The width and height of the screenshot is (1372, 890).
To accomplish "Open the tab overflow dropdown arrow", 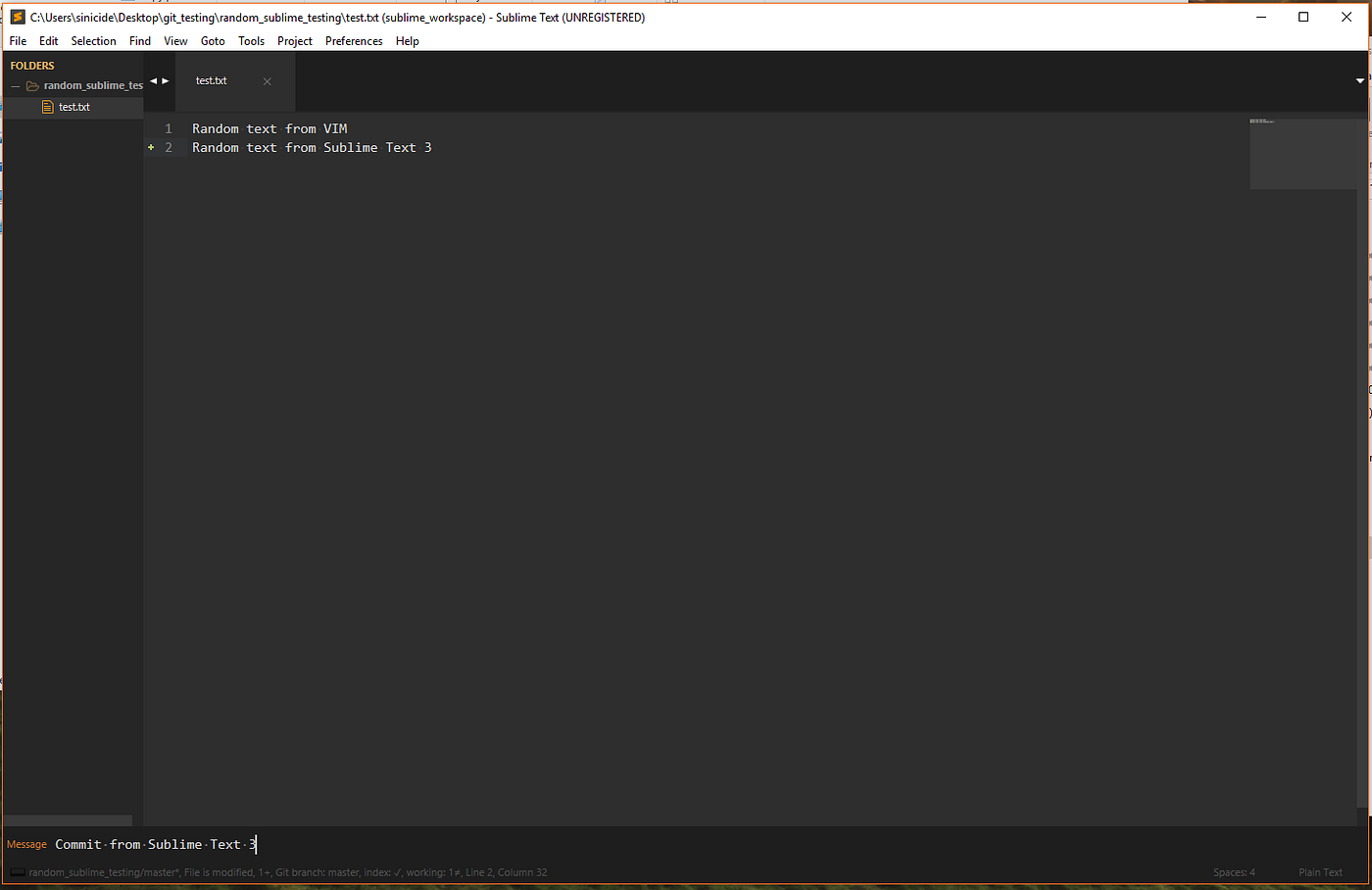I will click(1360, 80).
